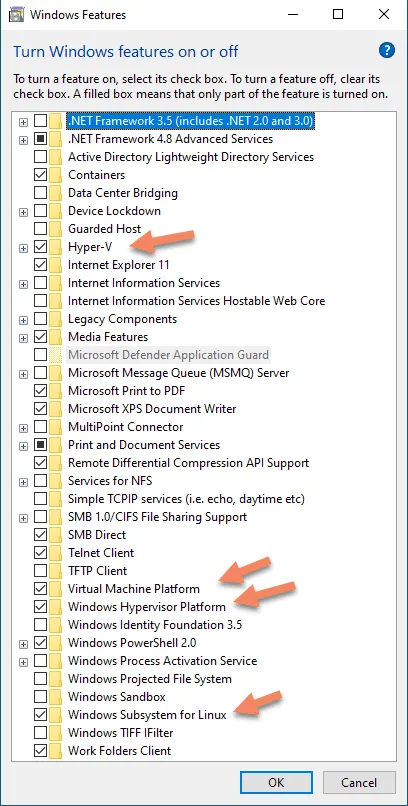The width and height of the screenshot is (408, 806).
Task: Expand SMB 1.0/CIFS File Sharing Support node
Action: click(23, 518)
